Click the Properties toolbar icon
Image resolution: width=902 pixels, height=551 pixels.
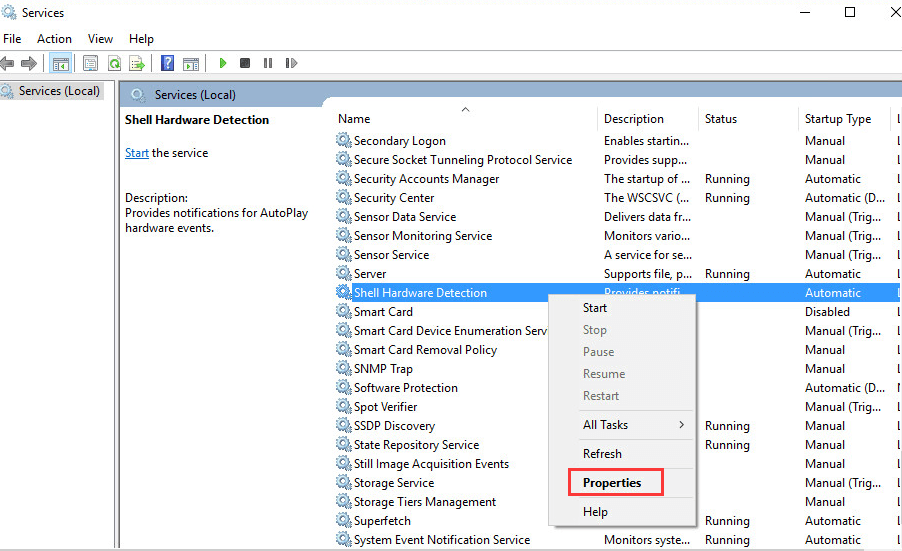point(90,63)
